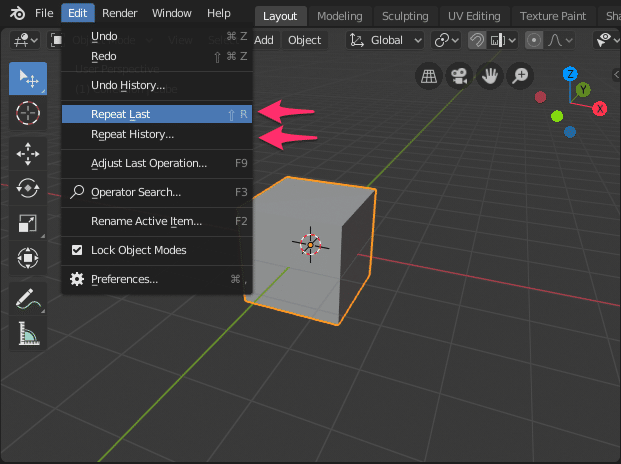621x464 pixels.
Task: Select the Measure ruler tool
Action: tap(28, 333)
